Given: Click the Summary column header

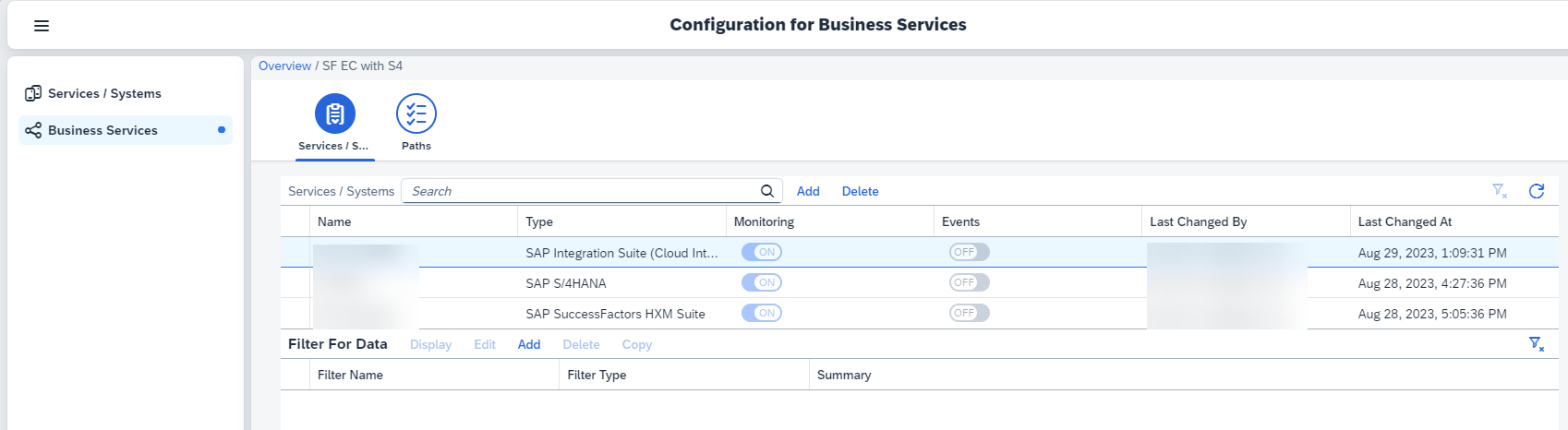Looking at the screenshot, I should [1184, 375].
